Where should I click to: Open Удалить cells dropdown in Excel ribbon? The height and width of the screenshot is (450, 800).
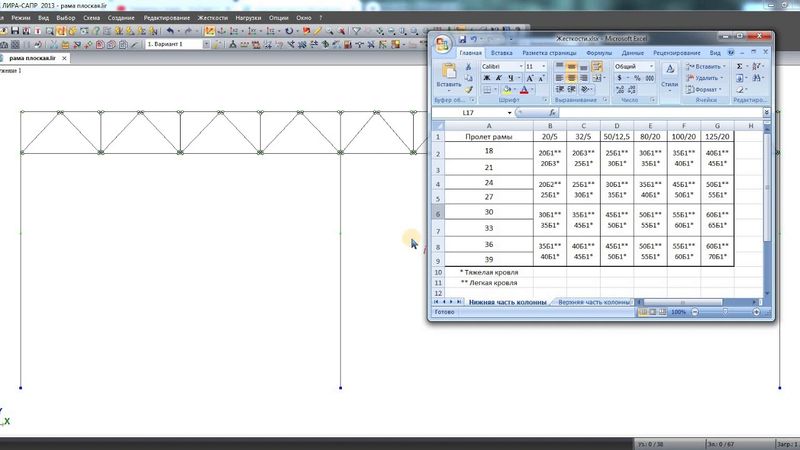pyautogui.click(x=705, y=78)
